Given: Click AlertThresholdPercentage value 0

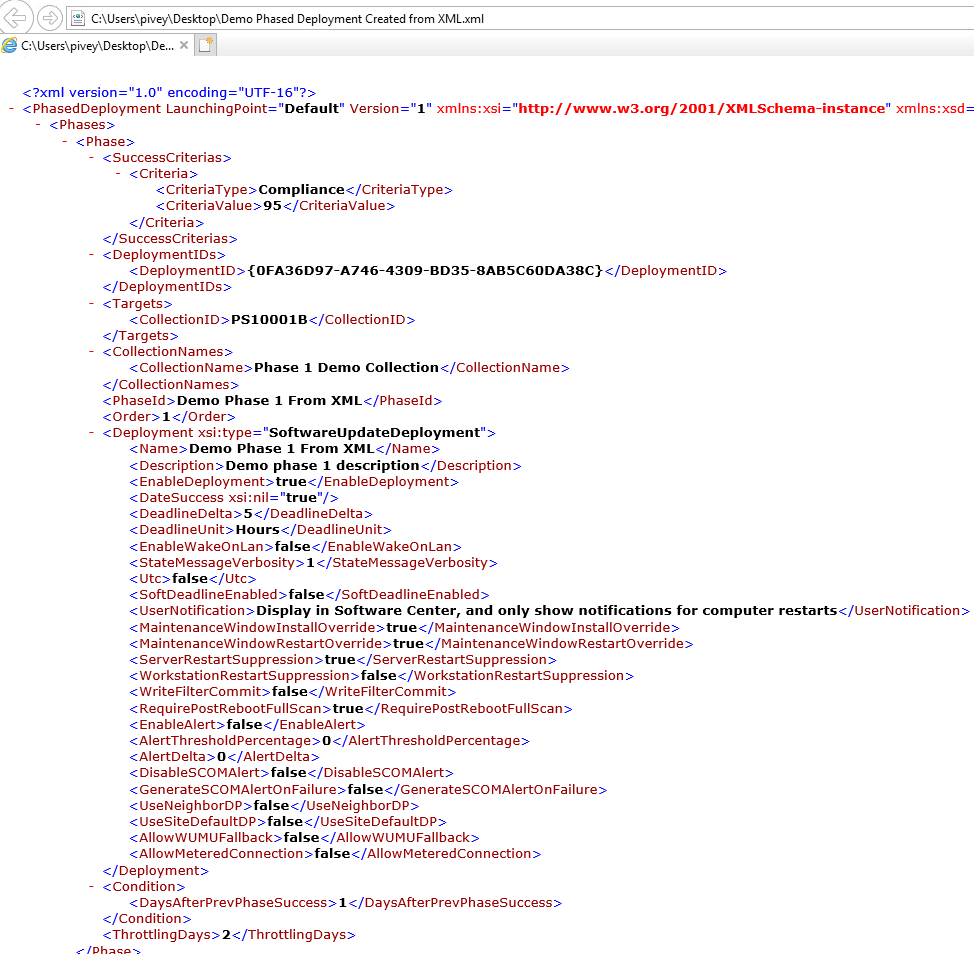Looking at the screenshot, I should (x=327, y=741).
